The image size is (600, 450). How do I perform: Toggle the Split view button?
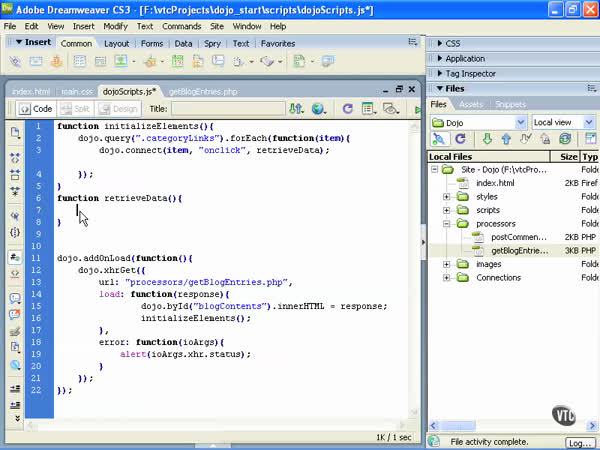pyautogui.click(x=75, y=108)
